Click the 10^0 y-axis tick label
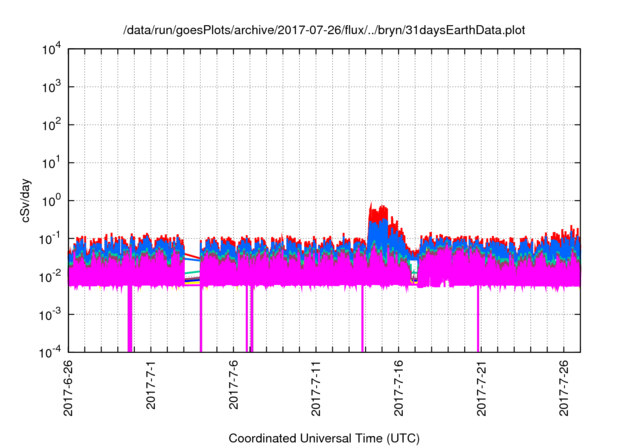 click(50, 200)
